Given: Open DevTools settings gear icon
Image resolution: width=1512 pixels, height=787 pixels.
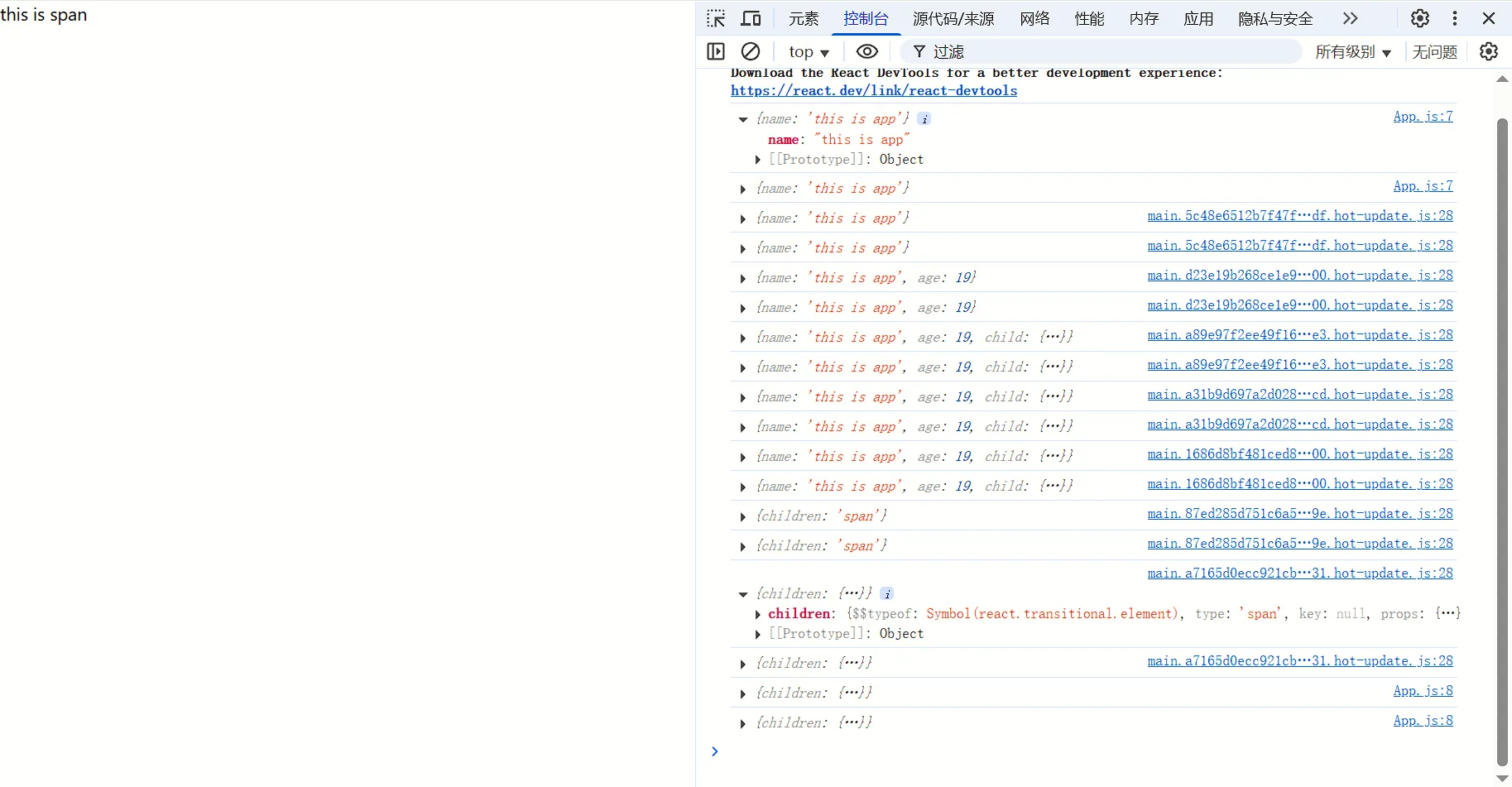Looking at the screenshot, I should (1420, 18).
